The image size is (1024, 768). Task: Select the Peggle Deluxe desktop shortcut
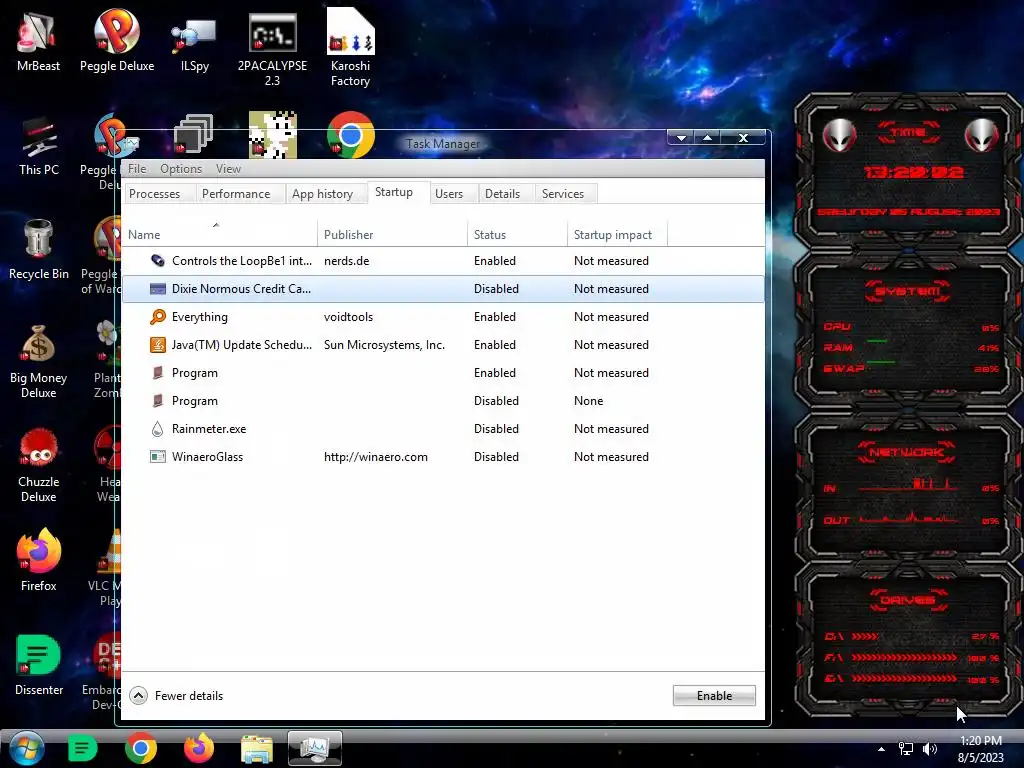pos(117,40)
